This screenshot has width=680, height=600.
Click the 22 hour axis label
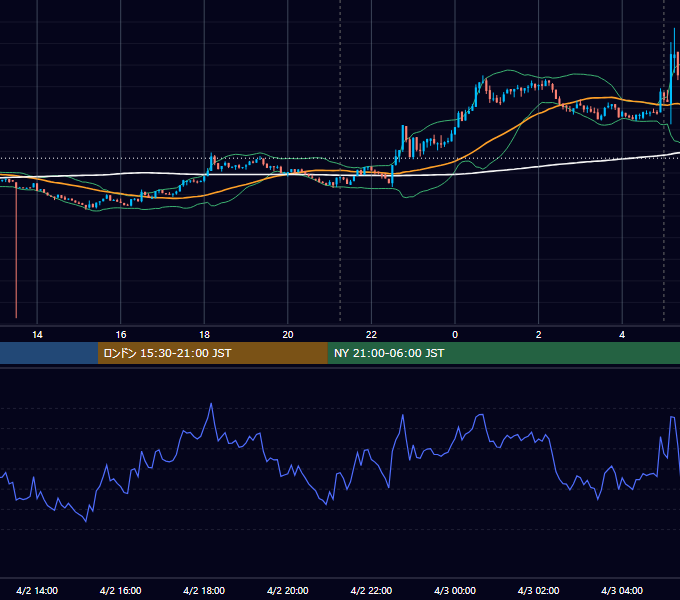(x=371, y=335)
